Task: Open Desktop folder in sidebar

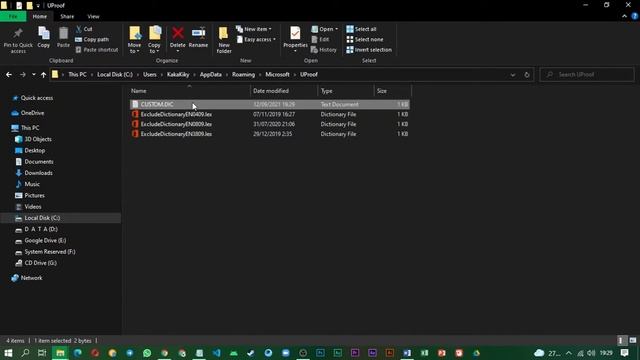Action: pyautogui.click(x=30, y=151)
